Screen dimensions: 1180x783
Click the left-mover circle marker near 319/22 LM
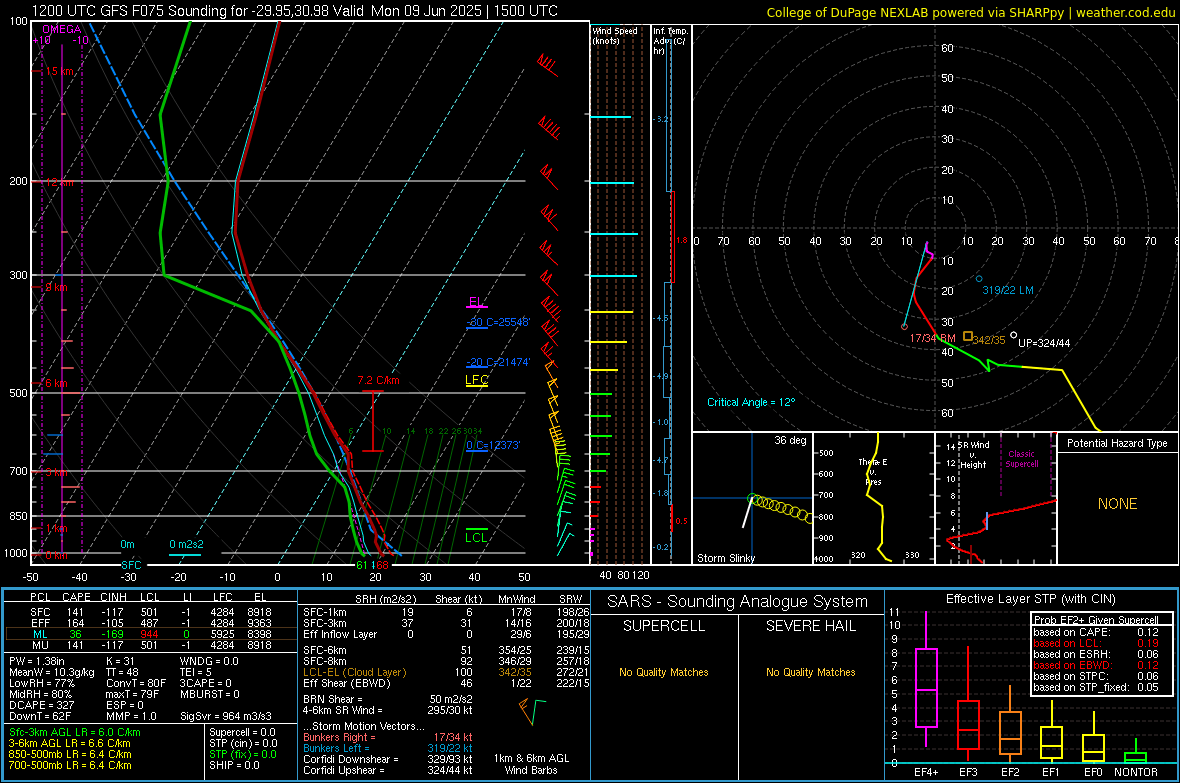[x=979, y=279]
